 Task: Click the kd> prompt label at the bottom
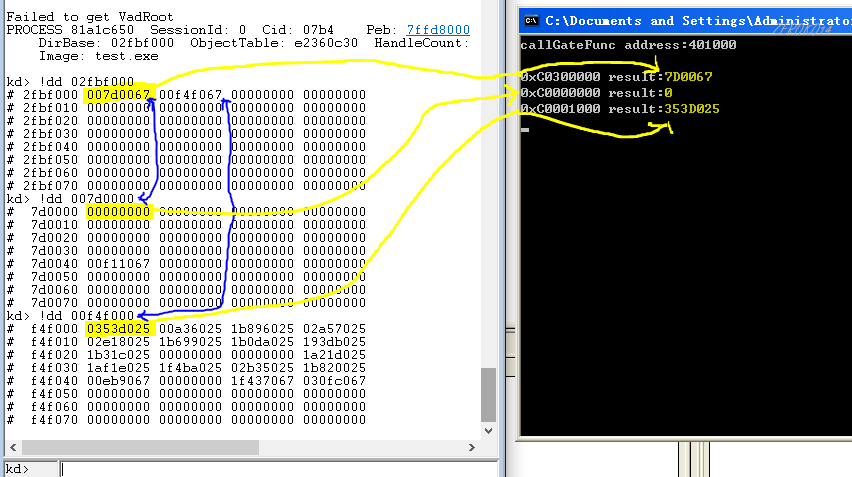tap(17, 469)
